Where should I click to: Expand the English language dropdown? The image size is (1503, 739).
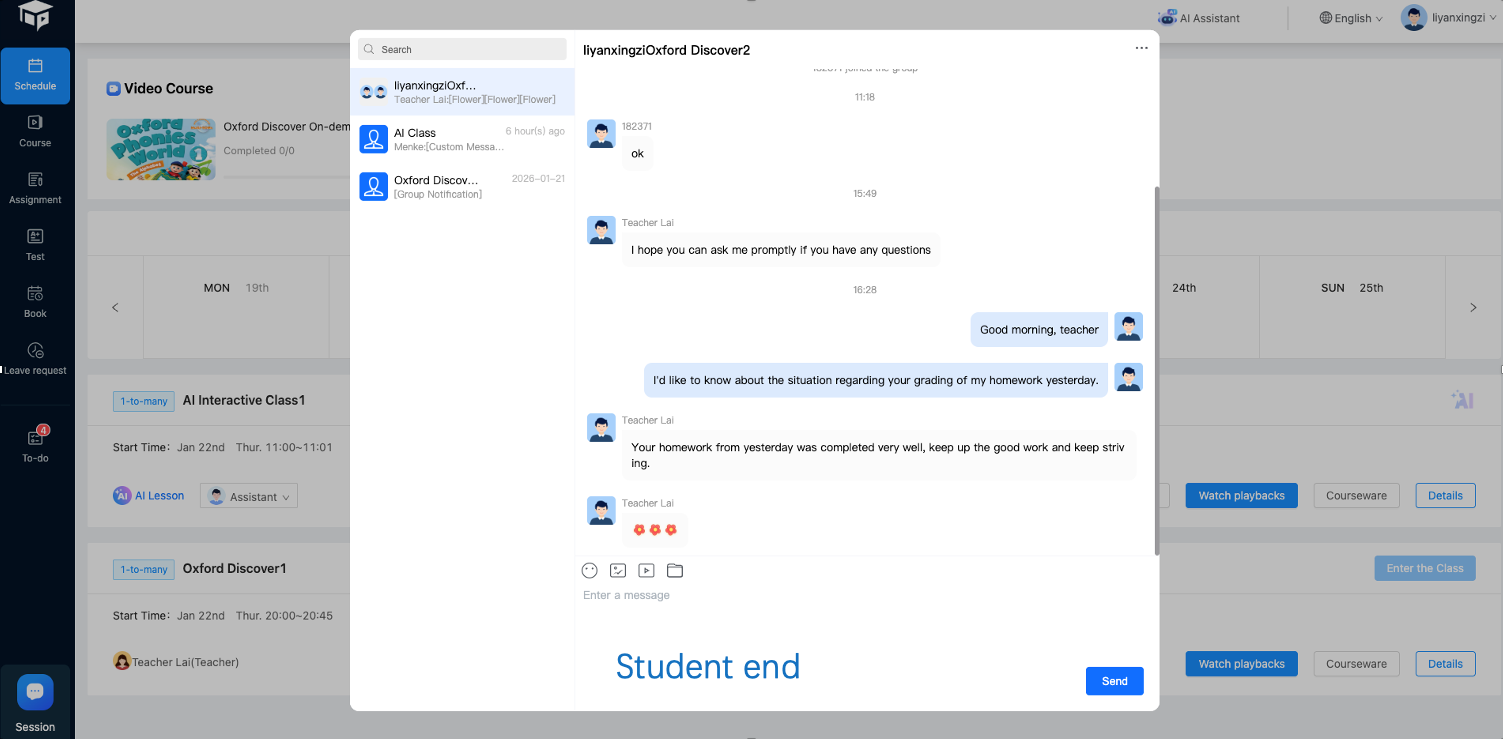coord(1351,18)
